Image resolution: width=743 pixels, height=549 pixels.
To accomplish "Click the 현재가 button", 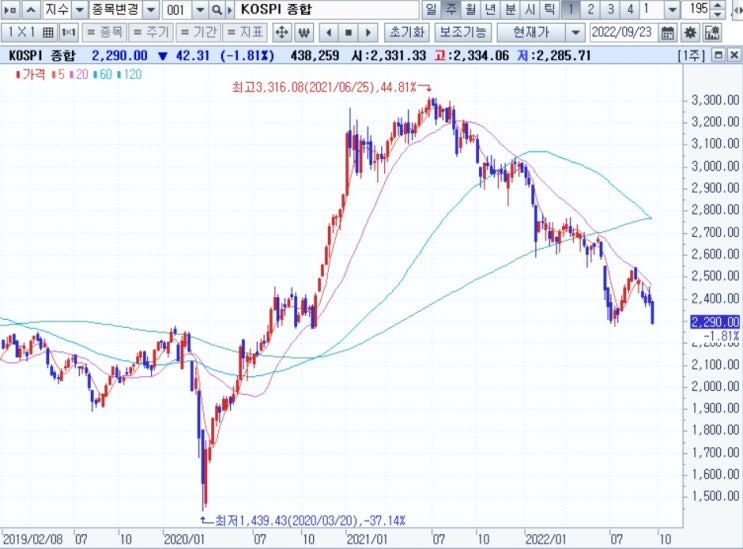I will tap(531, 32).
